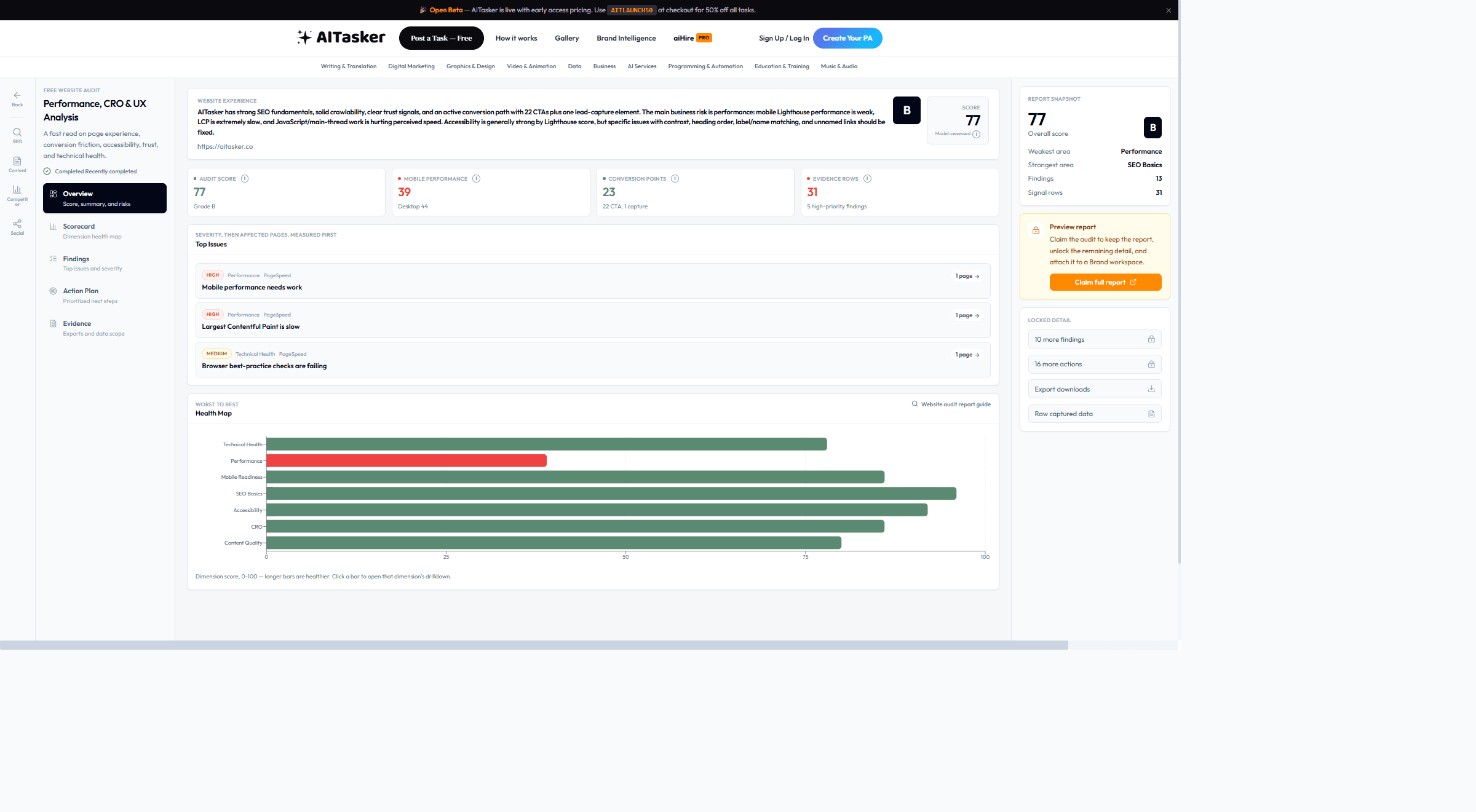Open AI Services category
The width and height of the screenshot is (1476, 812).
pyautogui.click(x=641, y=66)
